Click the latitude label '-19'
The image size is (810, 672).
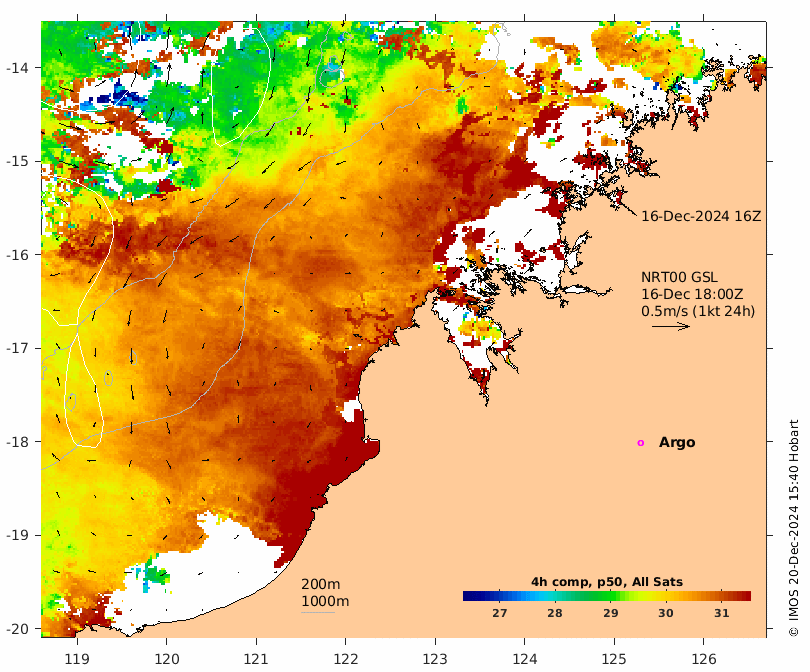tap(17, 535)
